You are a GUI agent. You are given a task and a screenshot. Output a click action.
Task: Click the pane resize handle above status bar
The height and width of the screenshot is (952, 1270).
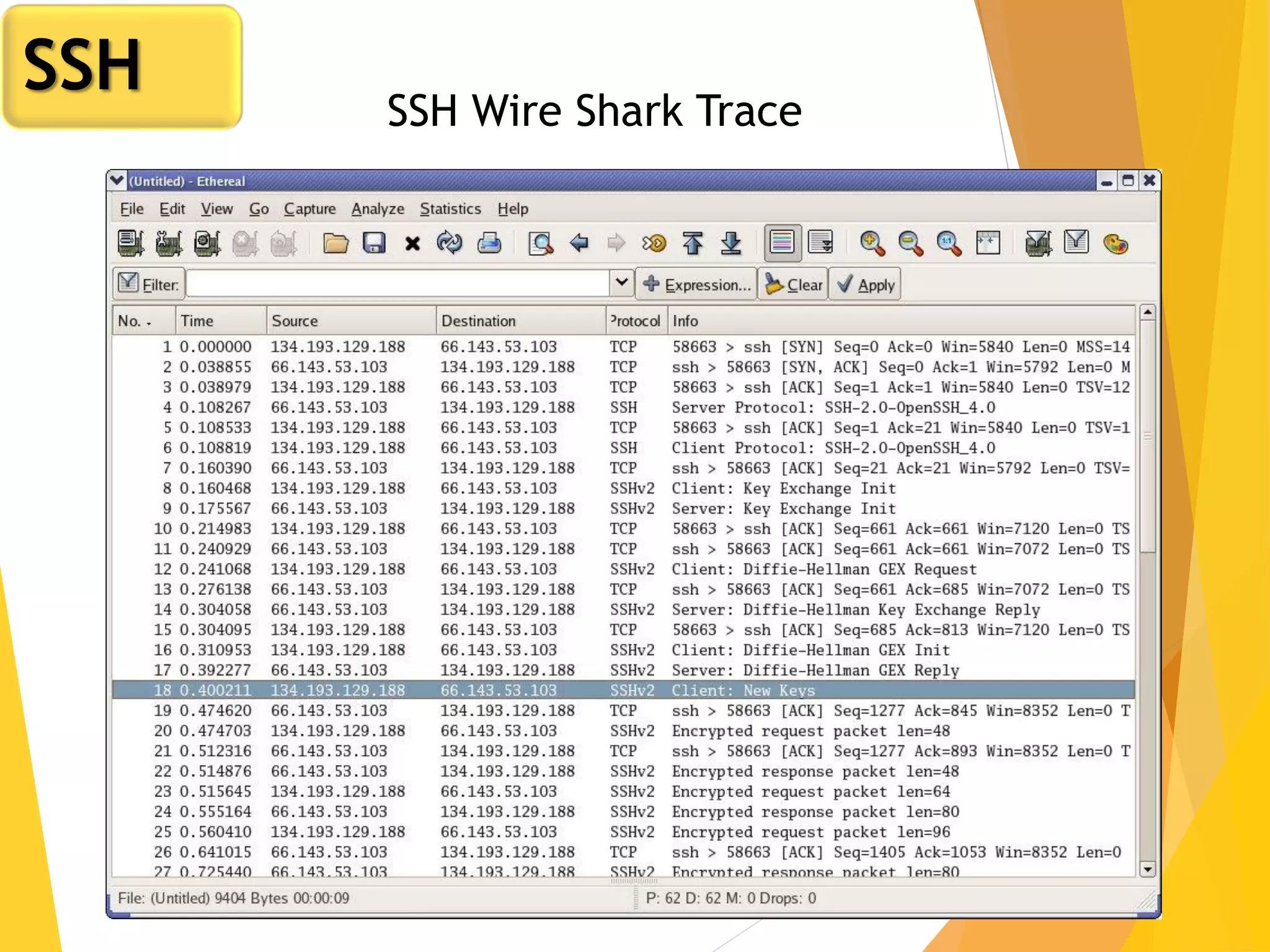(x=634, y=881)
